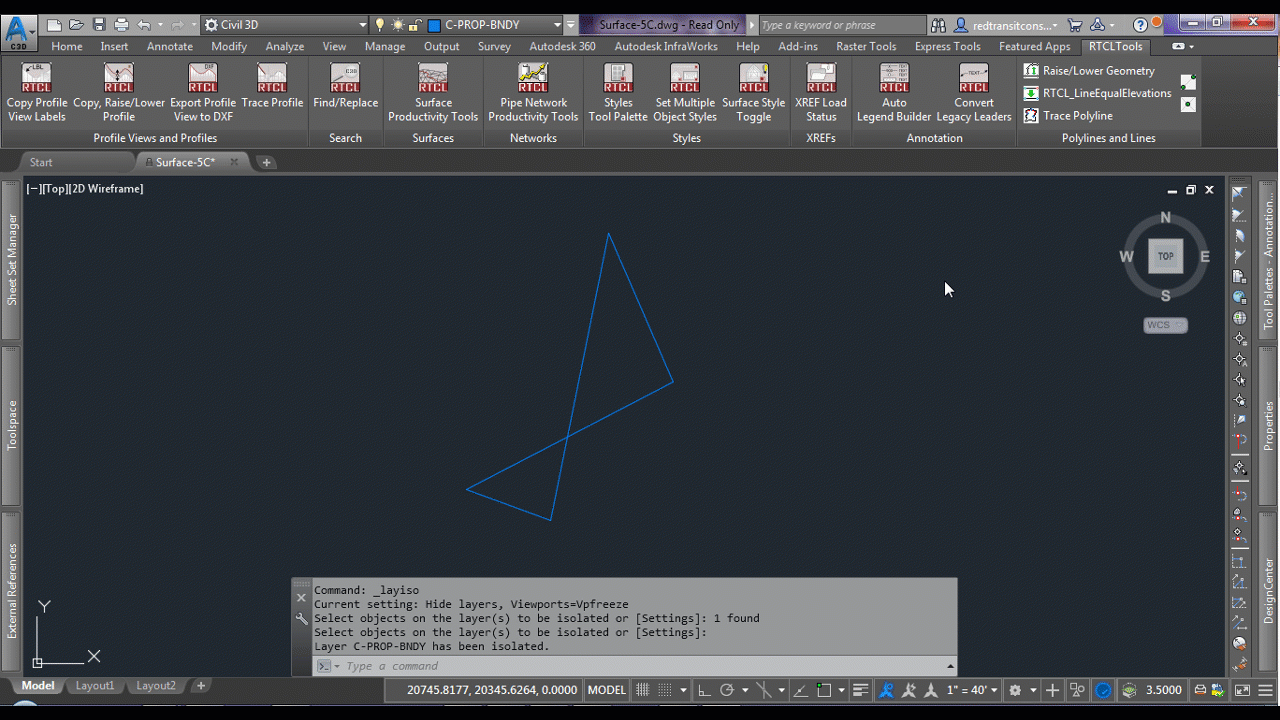Switch to the Layout1 tab
1280x720 pixels.
pos(95,685)
